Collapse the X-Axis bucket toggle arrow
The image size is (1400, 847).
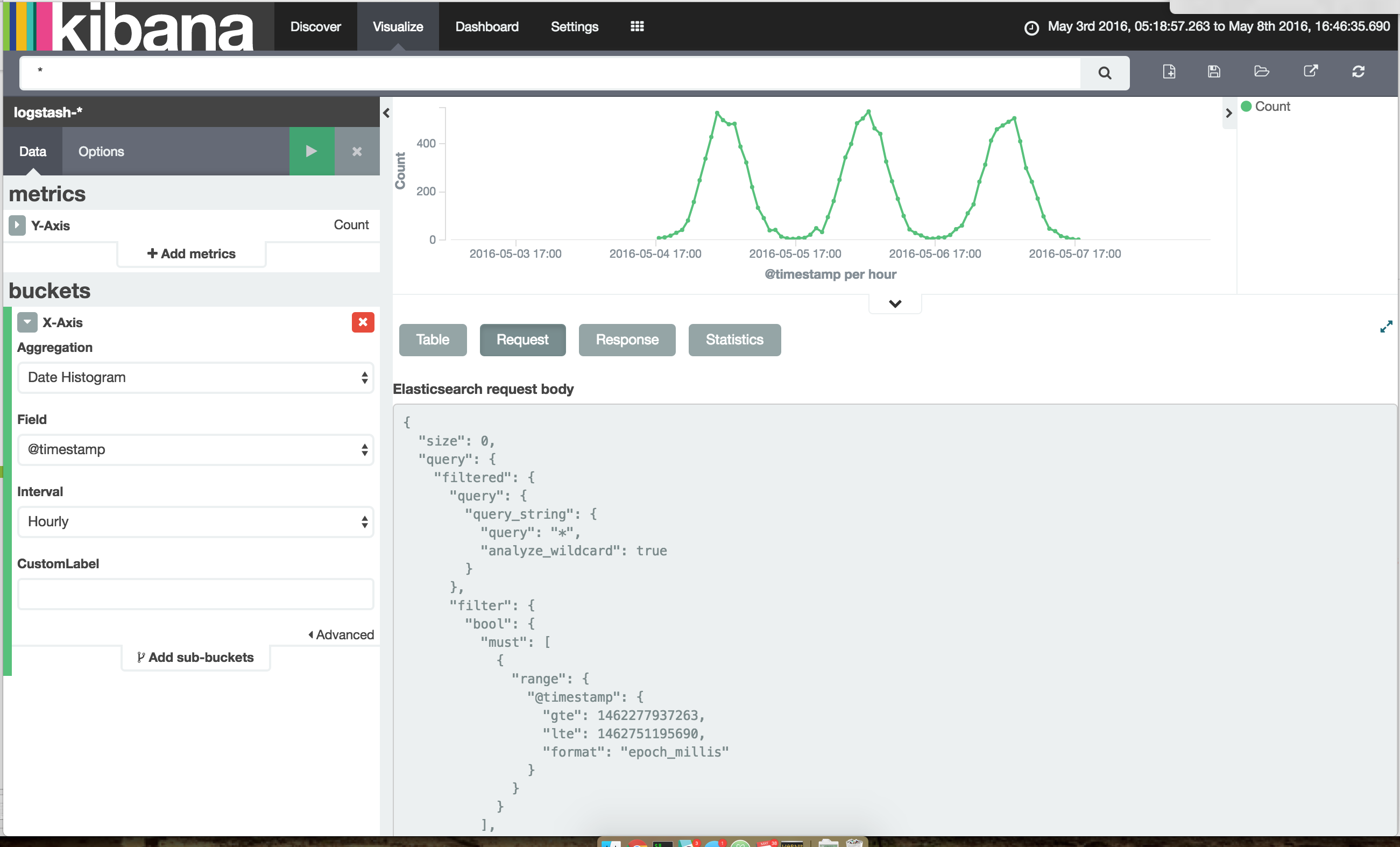[27, 322]
